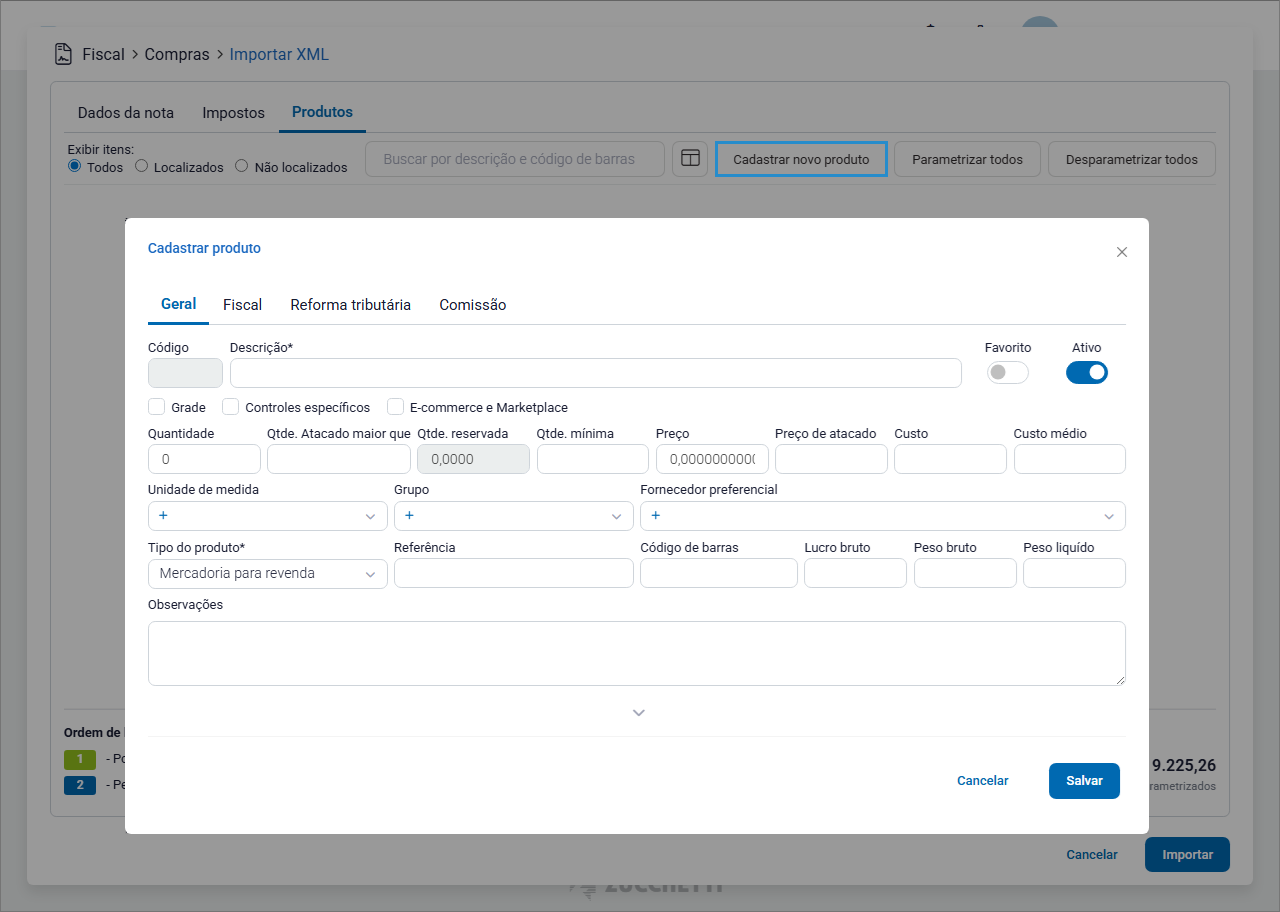Viewport: 1280px width, 912px height.
Task: Enable the Controles específicos checkbox
Action: click(231, 407)
